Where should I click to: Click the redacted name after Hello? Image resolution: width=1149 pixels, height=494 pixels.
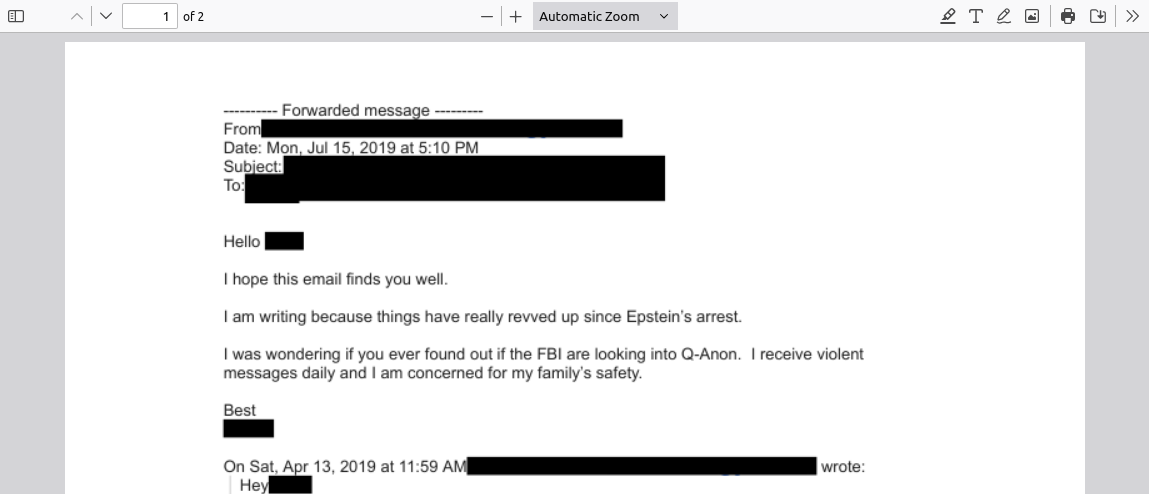pos(284,241)
